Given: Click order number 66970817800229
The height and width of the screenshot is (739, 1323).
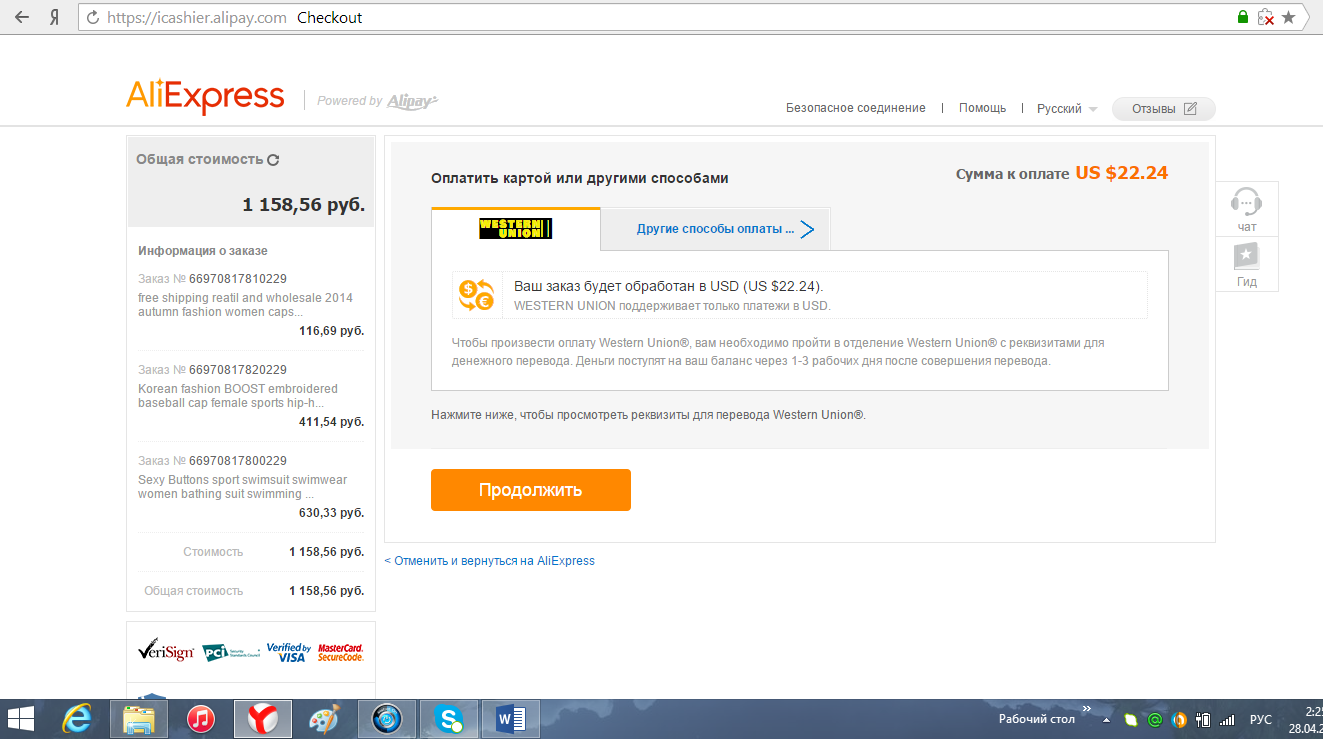Looking at the screenshot, I should pyautogui.click(x=238, y=461).
